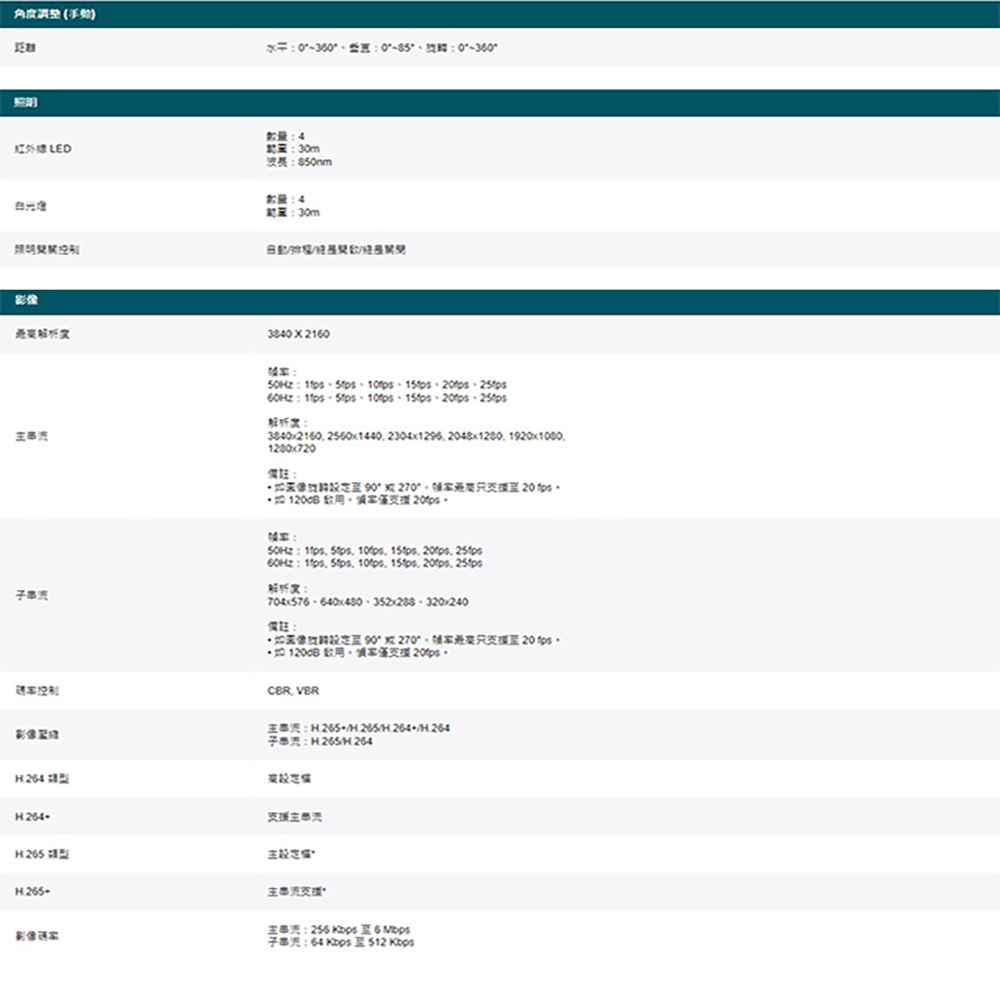Click the H.264 類型 row label
1000x1000 pixels.
pos(42,777)
